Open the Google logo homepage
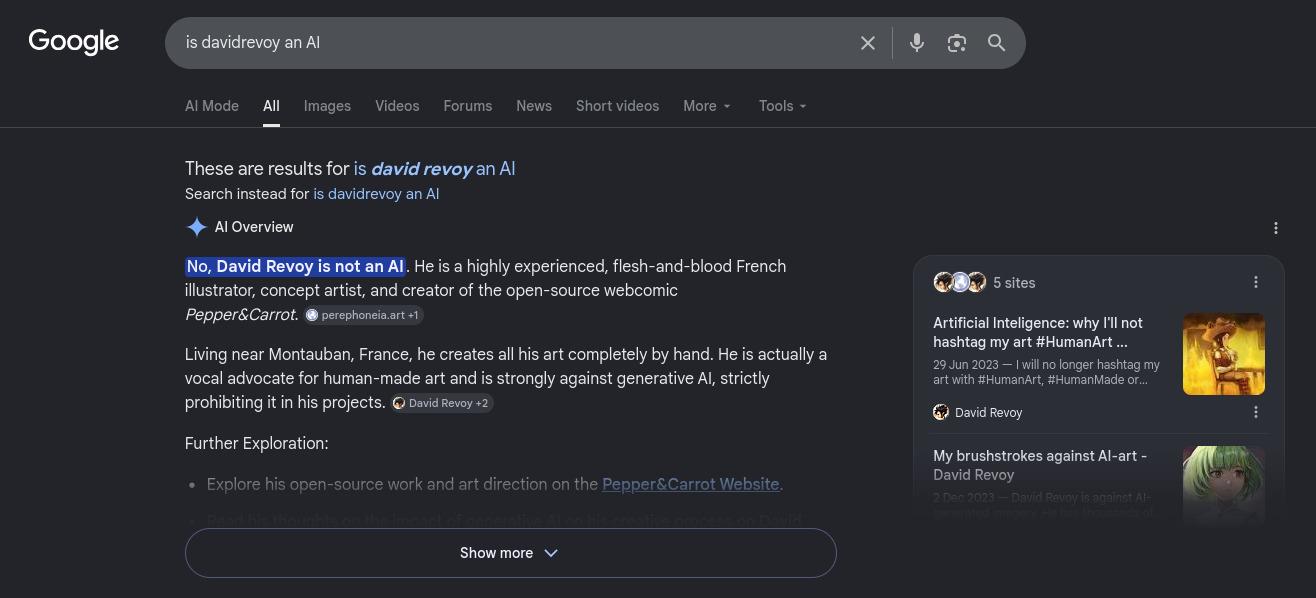 pos(74,42)
